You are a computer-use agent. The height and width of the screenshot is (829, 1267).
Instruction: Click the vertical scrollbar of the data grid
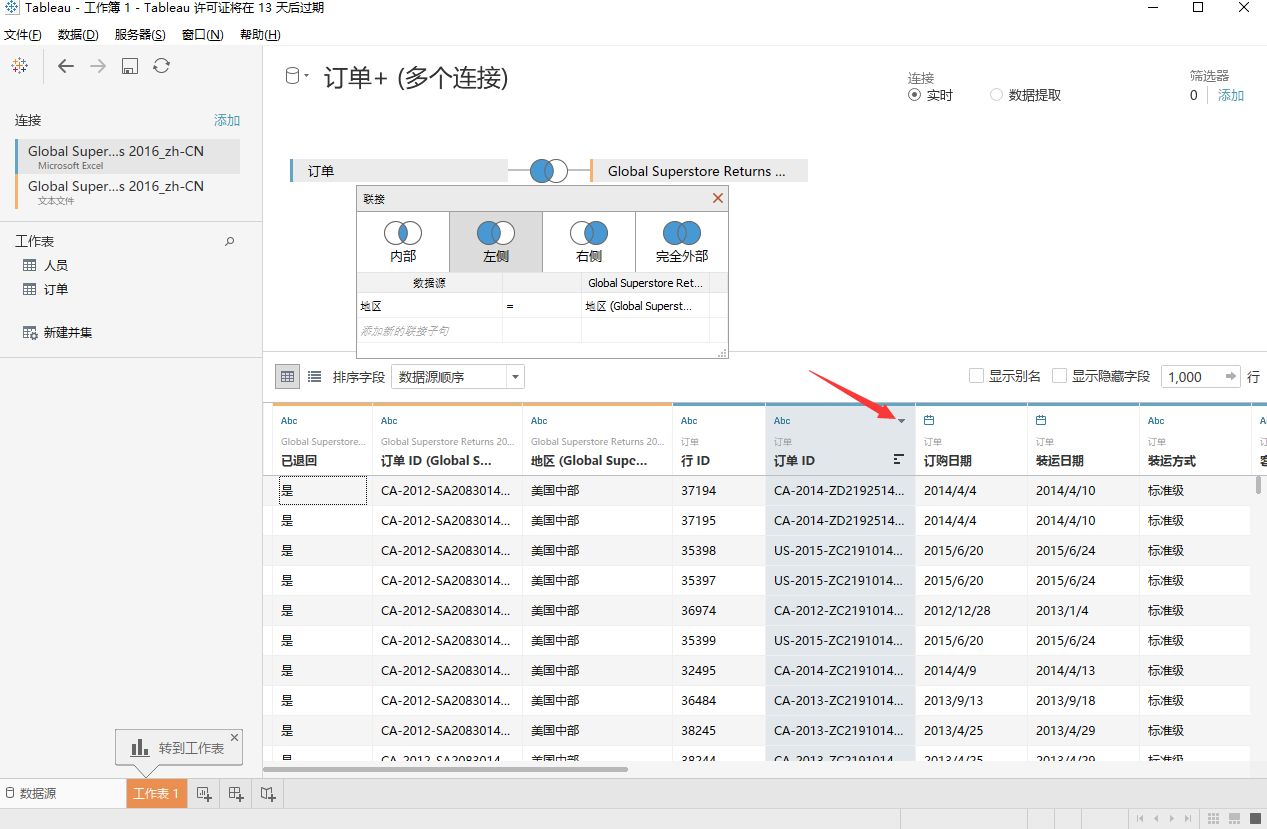[1258, 485]
